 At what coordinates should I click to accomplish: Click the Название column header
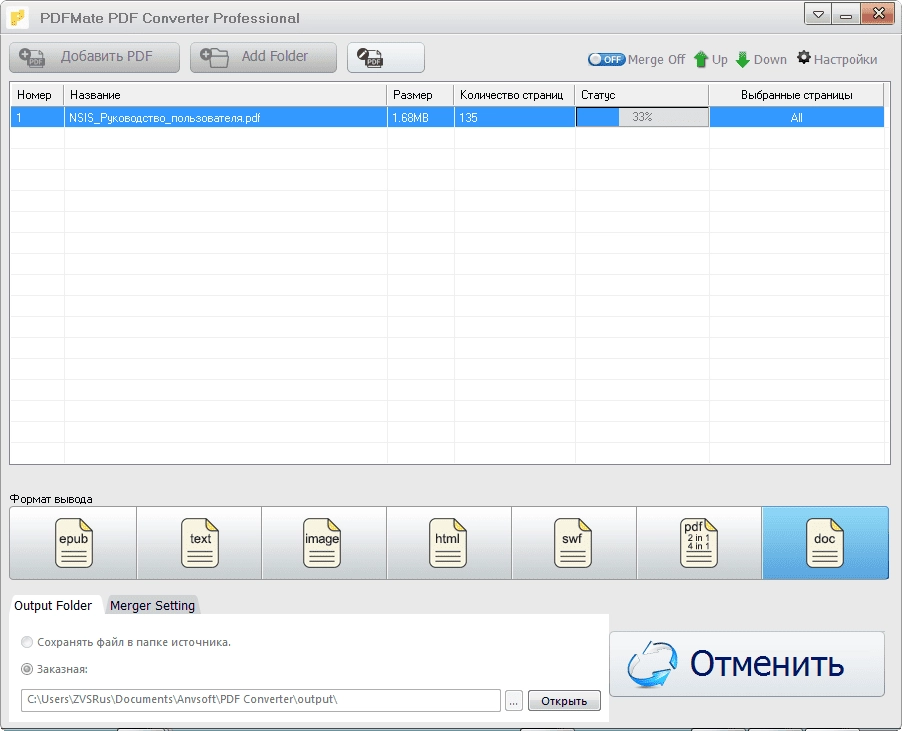tap(225, 95)
